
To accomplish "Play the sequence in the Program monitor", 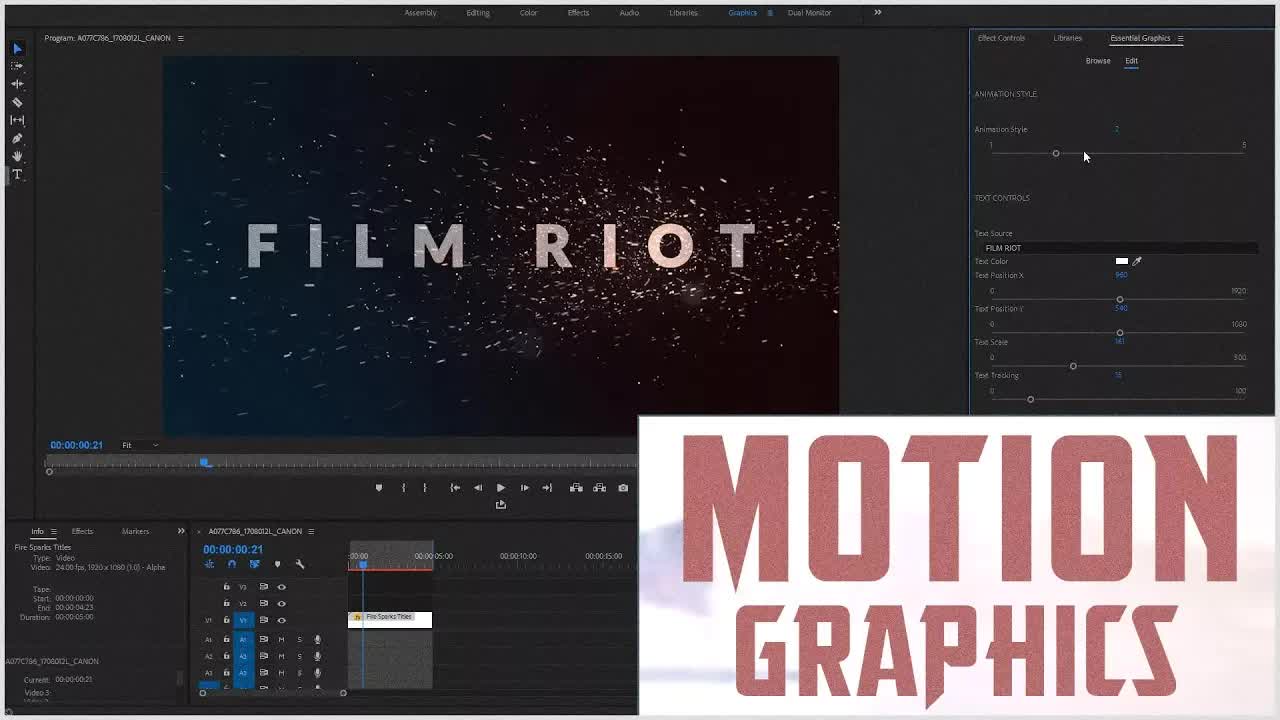I will 501,488.
